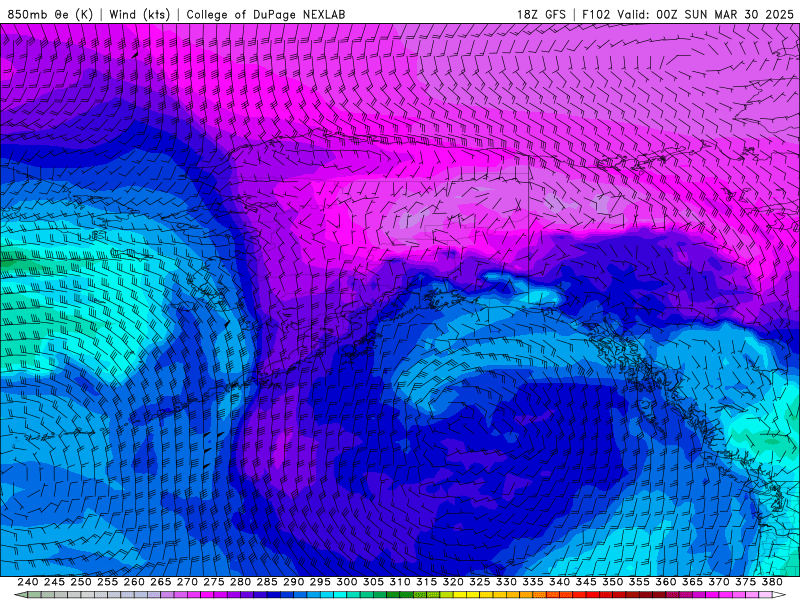Click the 280 colorbar label
The height and width of the screenshot is (600, 800).
point(240,582)
